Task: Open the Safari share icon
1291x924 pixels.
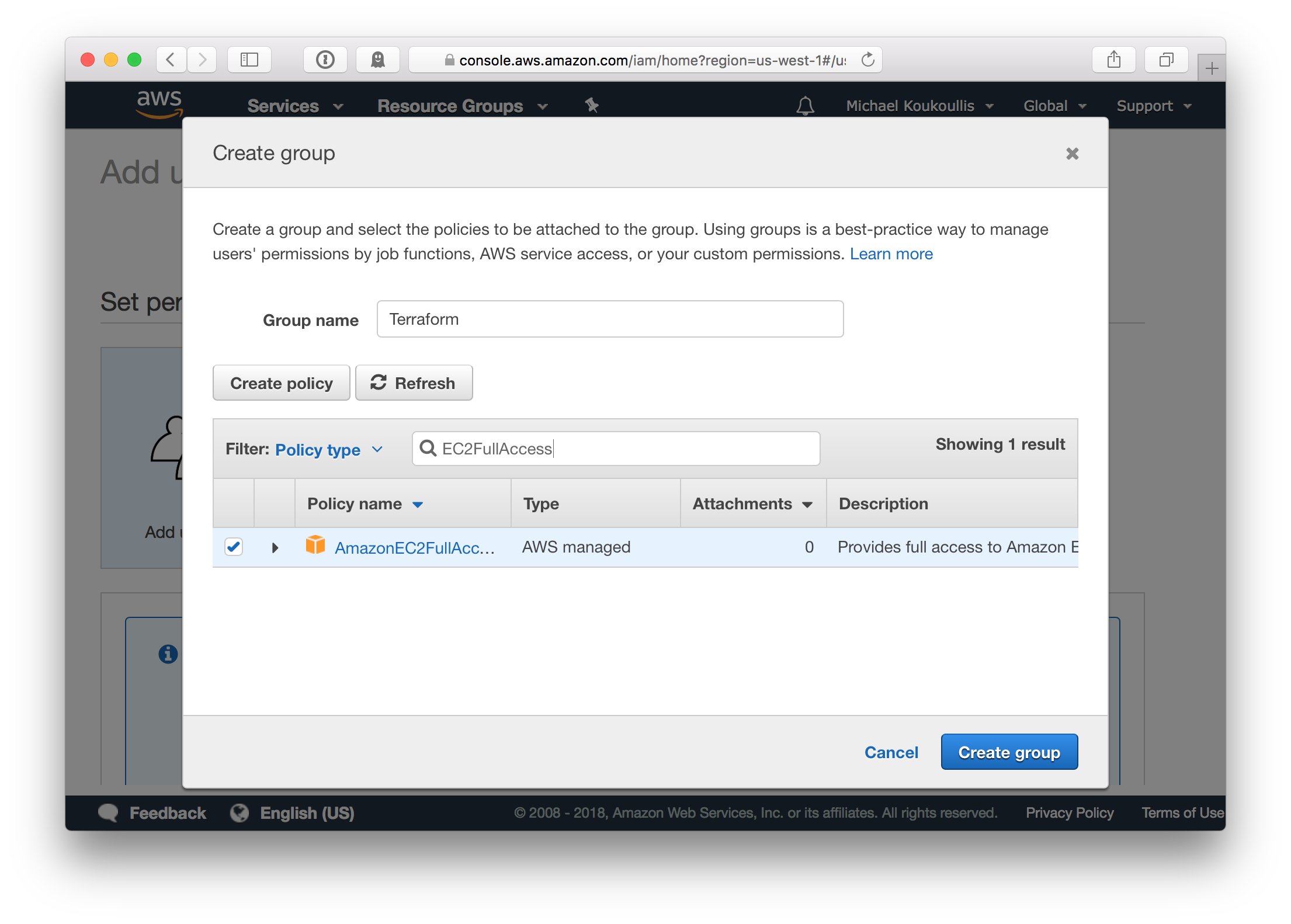Action: pos(1114,60)
